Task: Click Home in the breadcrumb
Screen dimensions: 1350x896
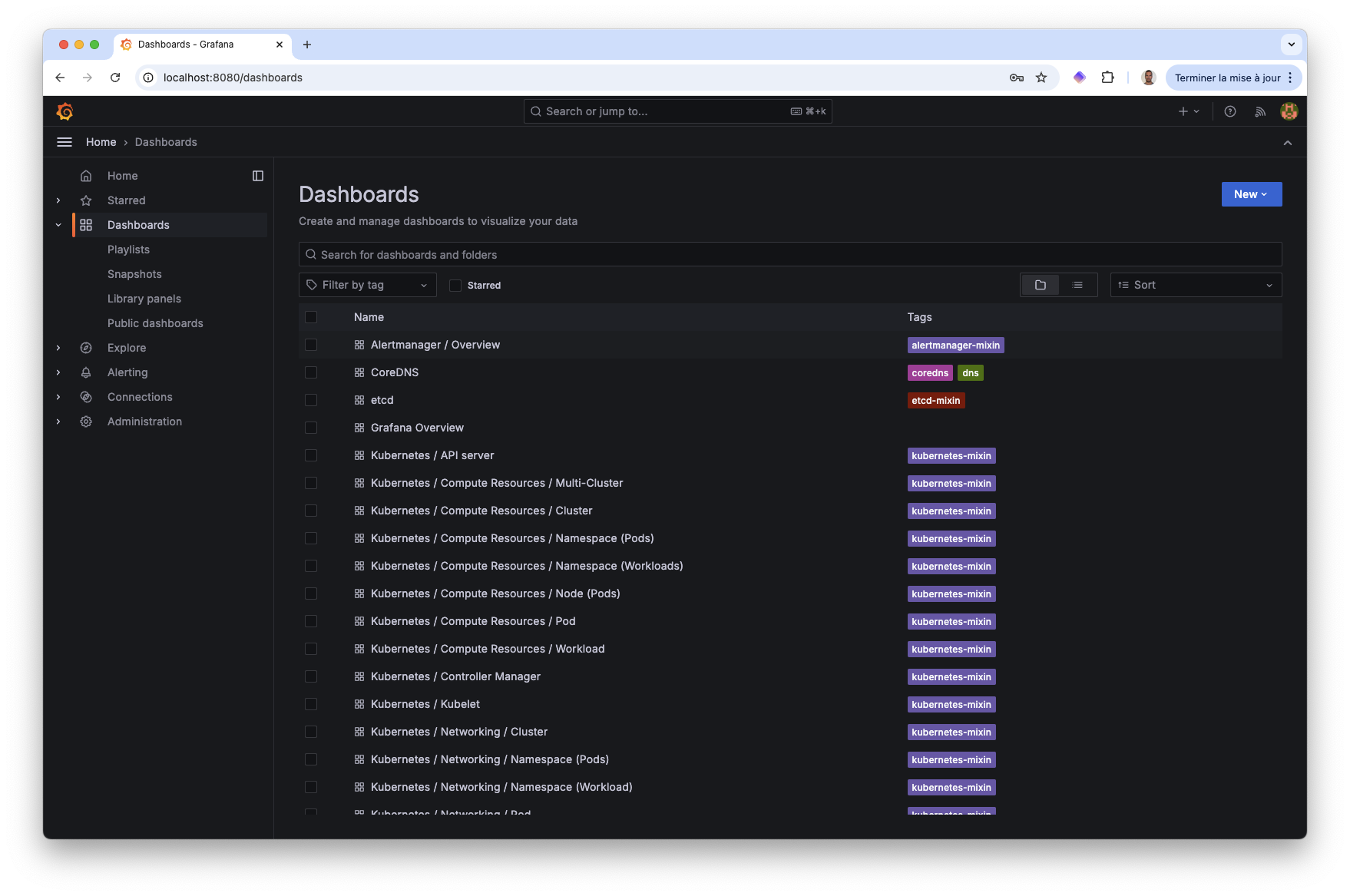Action: (x=101, y=142)
